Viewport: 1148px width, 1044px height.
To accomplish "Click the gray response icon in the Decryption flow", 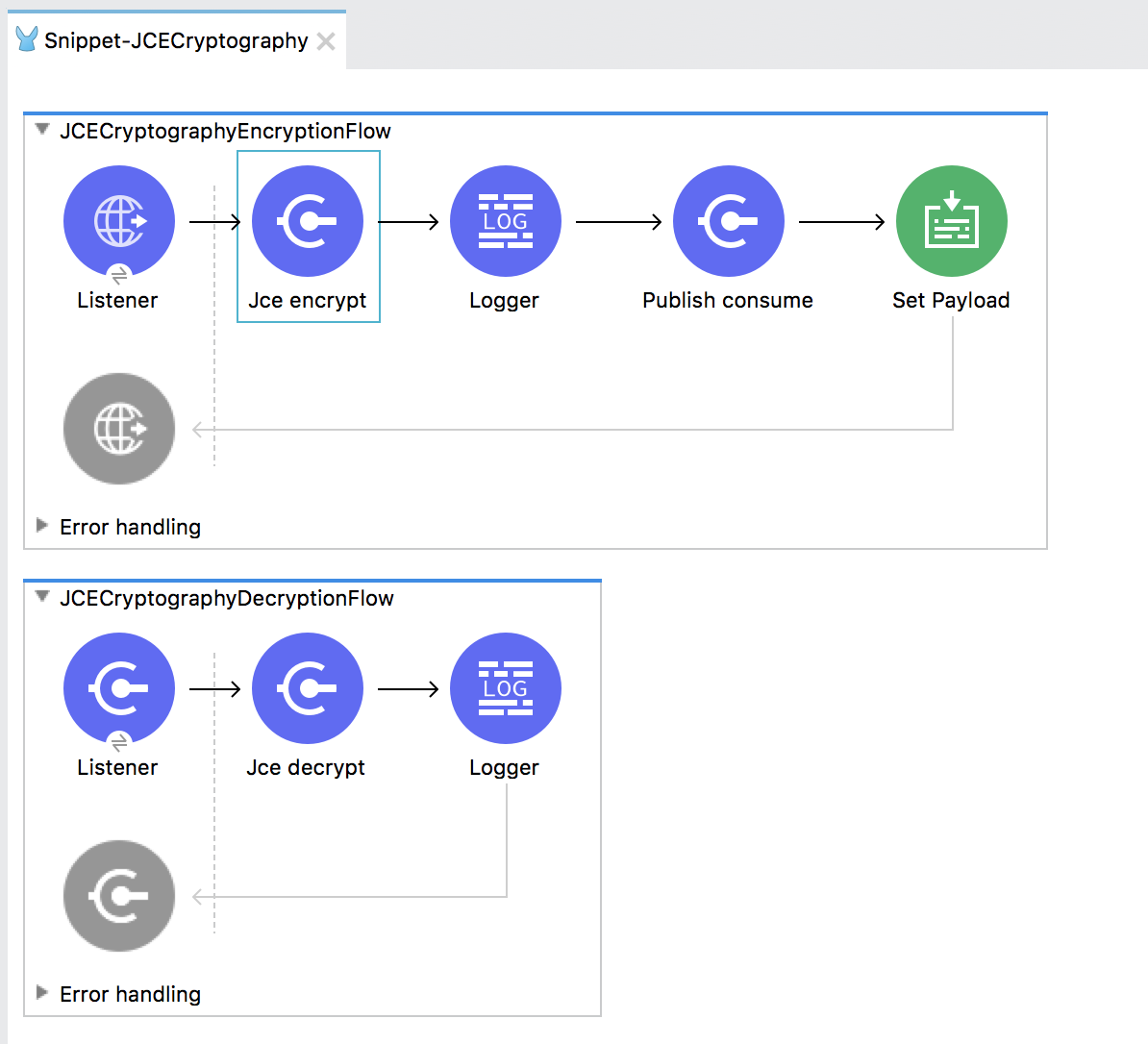I will click(x=119, y=896).
